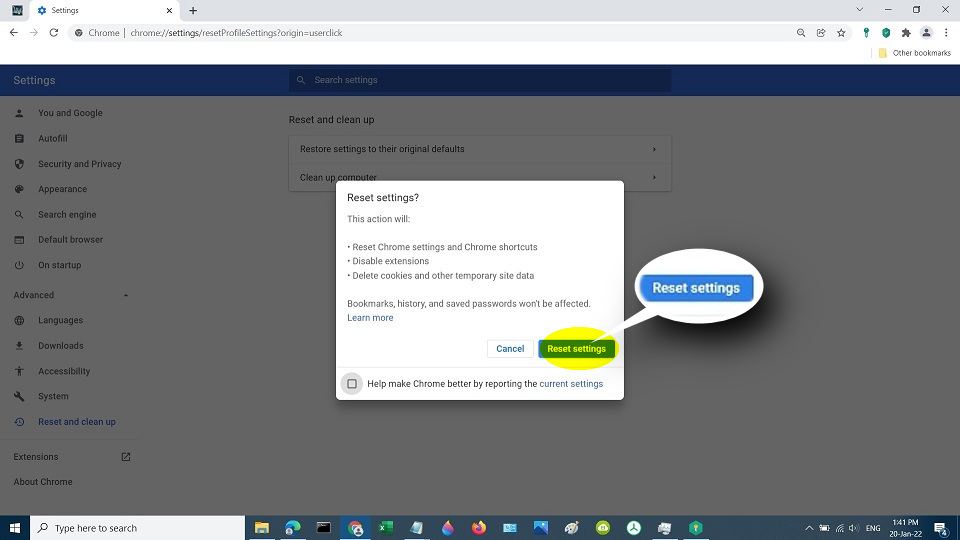Switch to Chrome in the taskbar
Image resolution: width=960 pixels, height=540 pixels.
355,528
